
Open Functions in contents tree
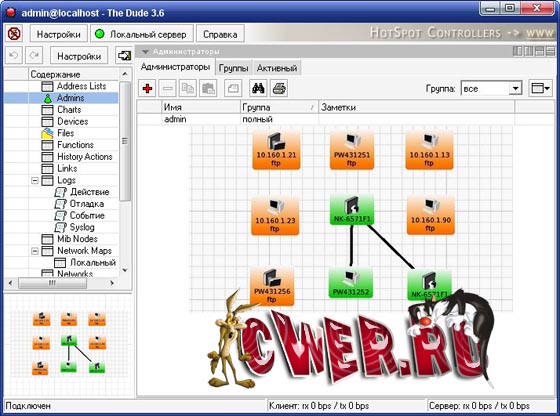pyautogui.click(x=75, y=145)
